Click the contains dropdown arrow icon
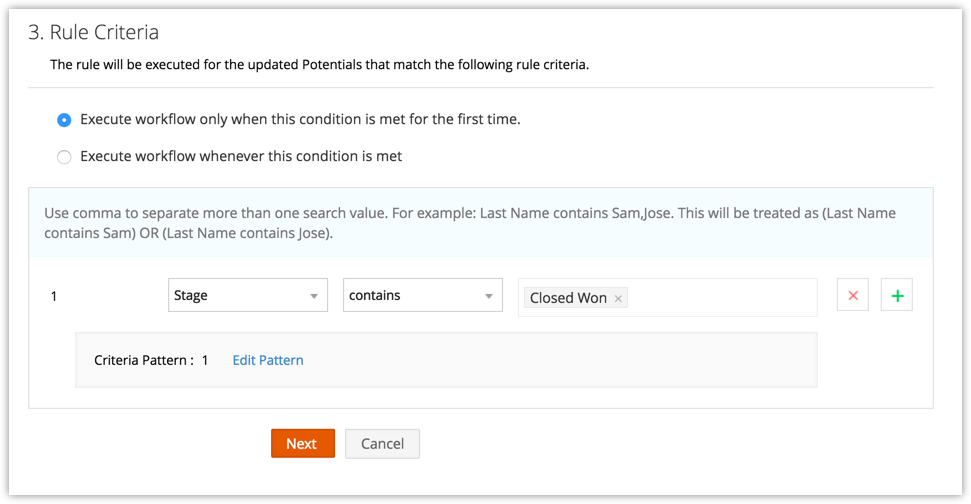Viewport: 971px width, 504px height. [488, 296]
